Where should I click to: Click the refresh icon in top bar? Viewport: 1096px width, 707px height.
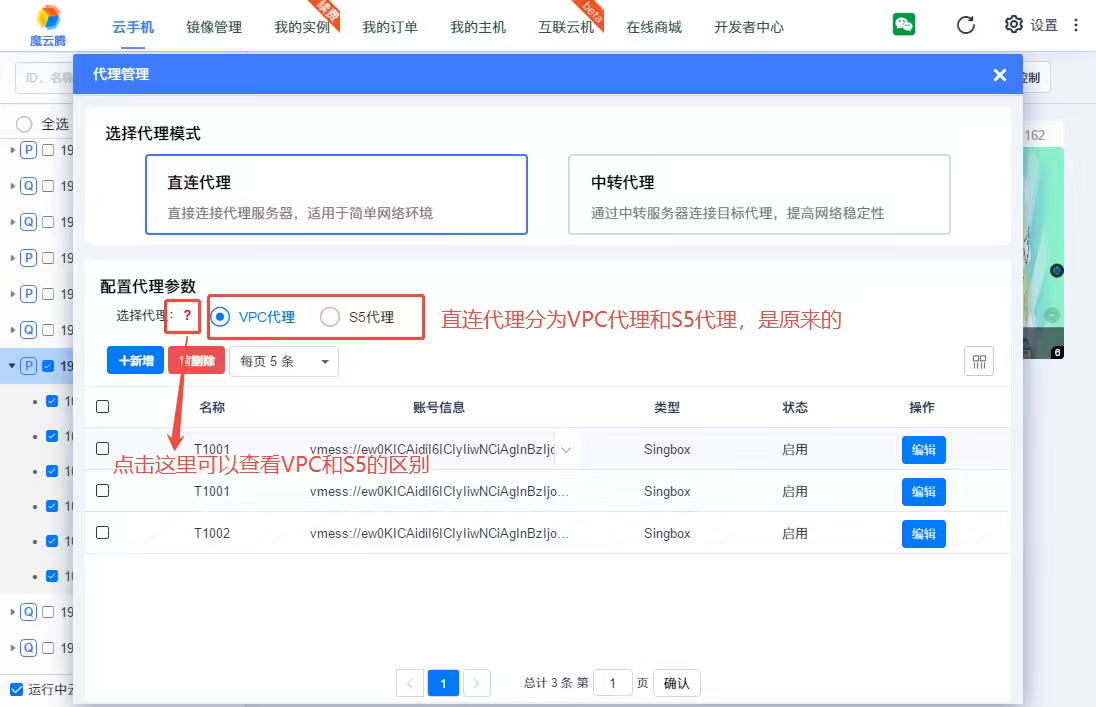965,25
